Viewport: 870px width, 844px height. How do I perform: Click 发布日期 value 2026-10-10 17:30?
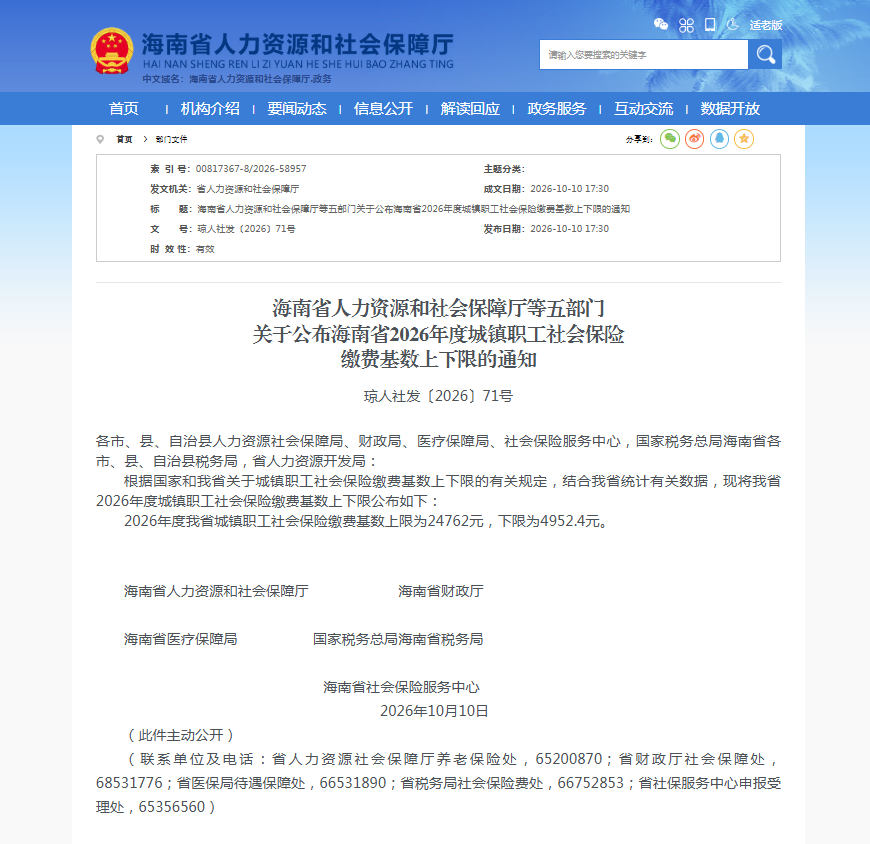(569, 229)
